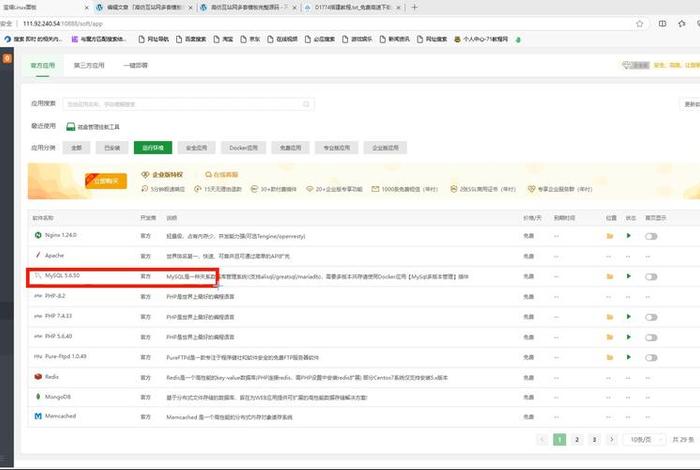Select the green 运行环境 category filter
Screen dimensions: 700x470
click(153, 148)
